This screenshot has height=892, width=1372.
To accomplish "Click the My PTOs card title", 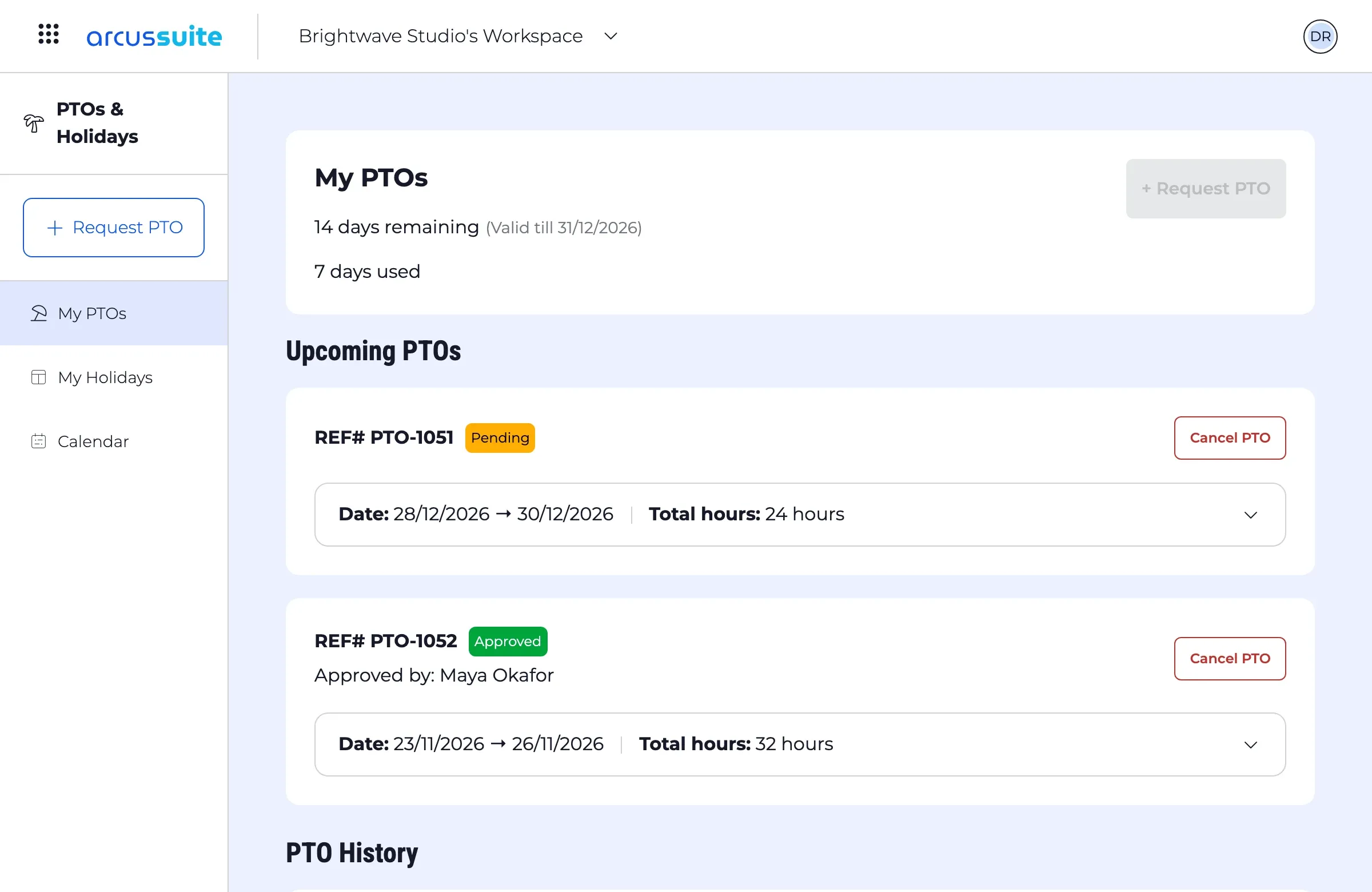I will click(370, 178).
